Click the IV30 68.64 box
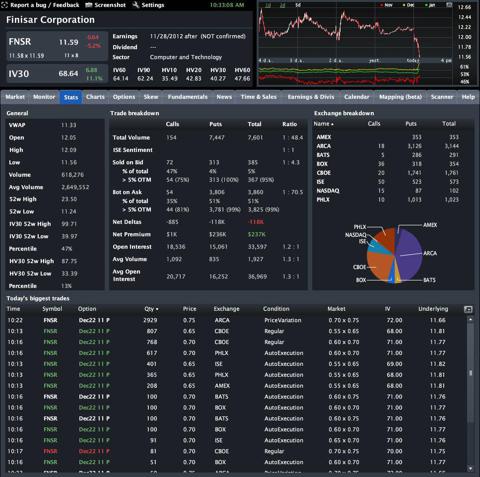 tap(57, 74)
